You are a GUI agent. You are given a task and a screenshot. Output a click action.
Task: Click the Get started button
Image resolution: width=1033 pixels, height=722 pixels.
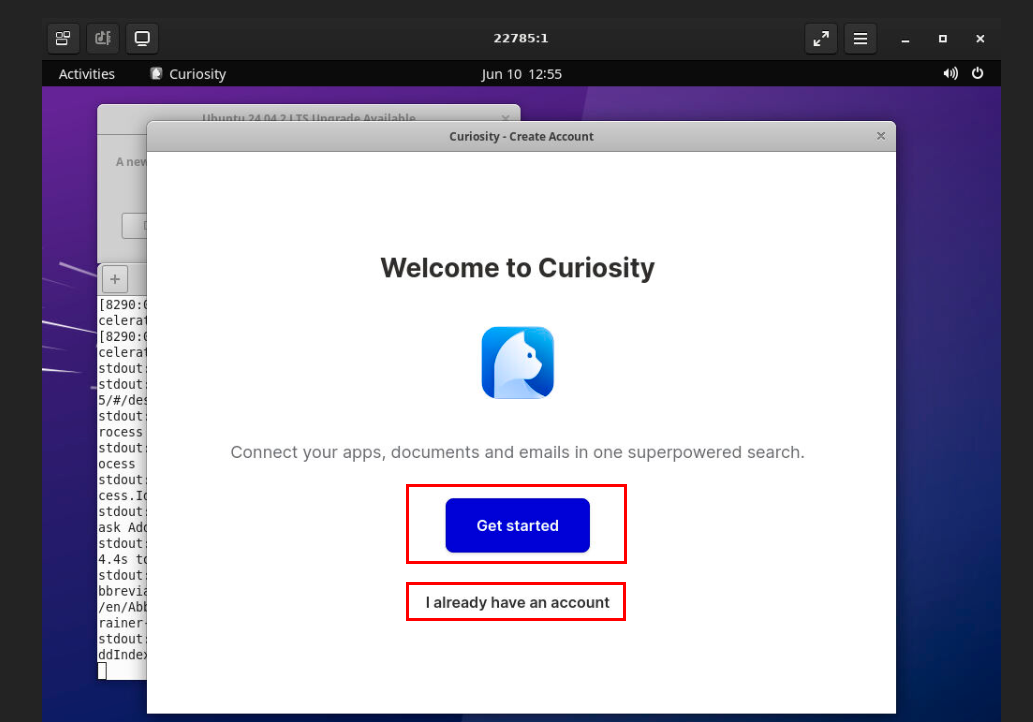[517, 525]
